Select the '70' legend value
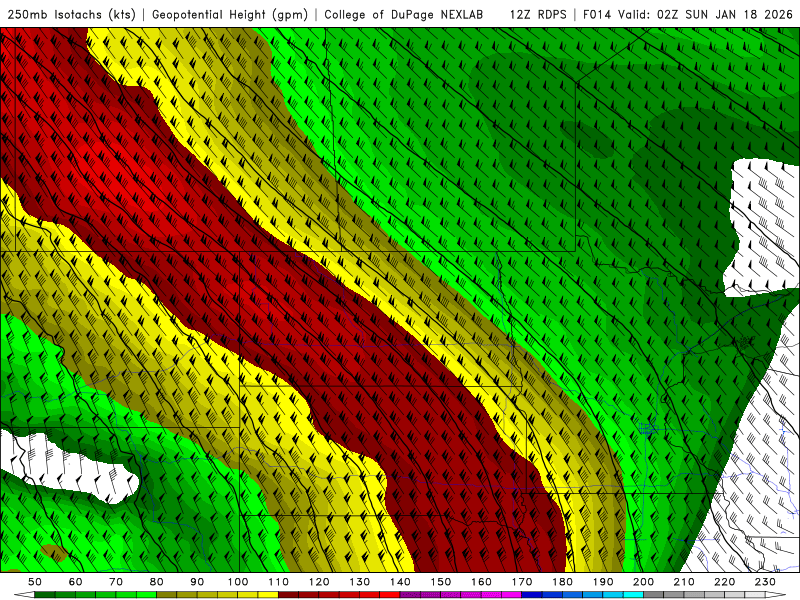This screenshot has width=800, height=600. click(116, 582)
